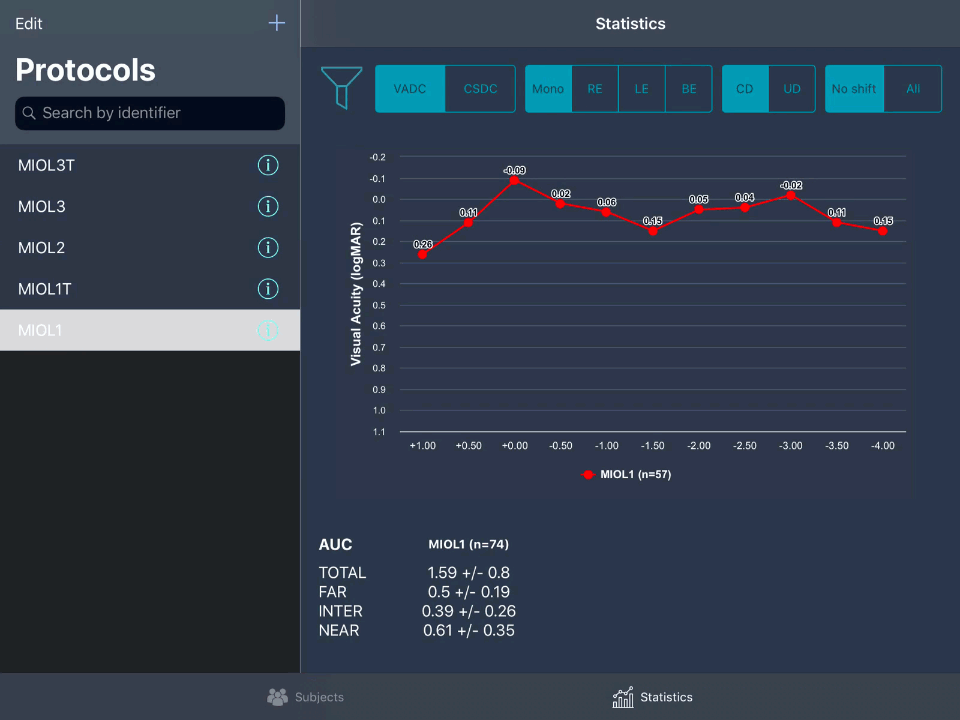Click the TOTAL AUC value 1.59 +/- 0.8
The height and width of the screenshot is (720, 960).
pos(468,573)
